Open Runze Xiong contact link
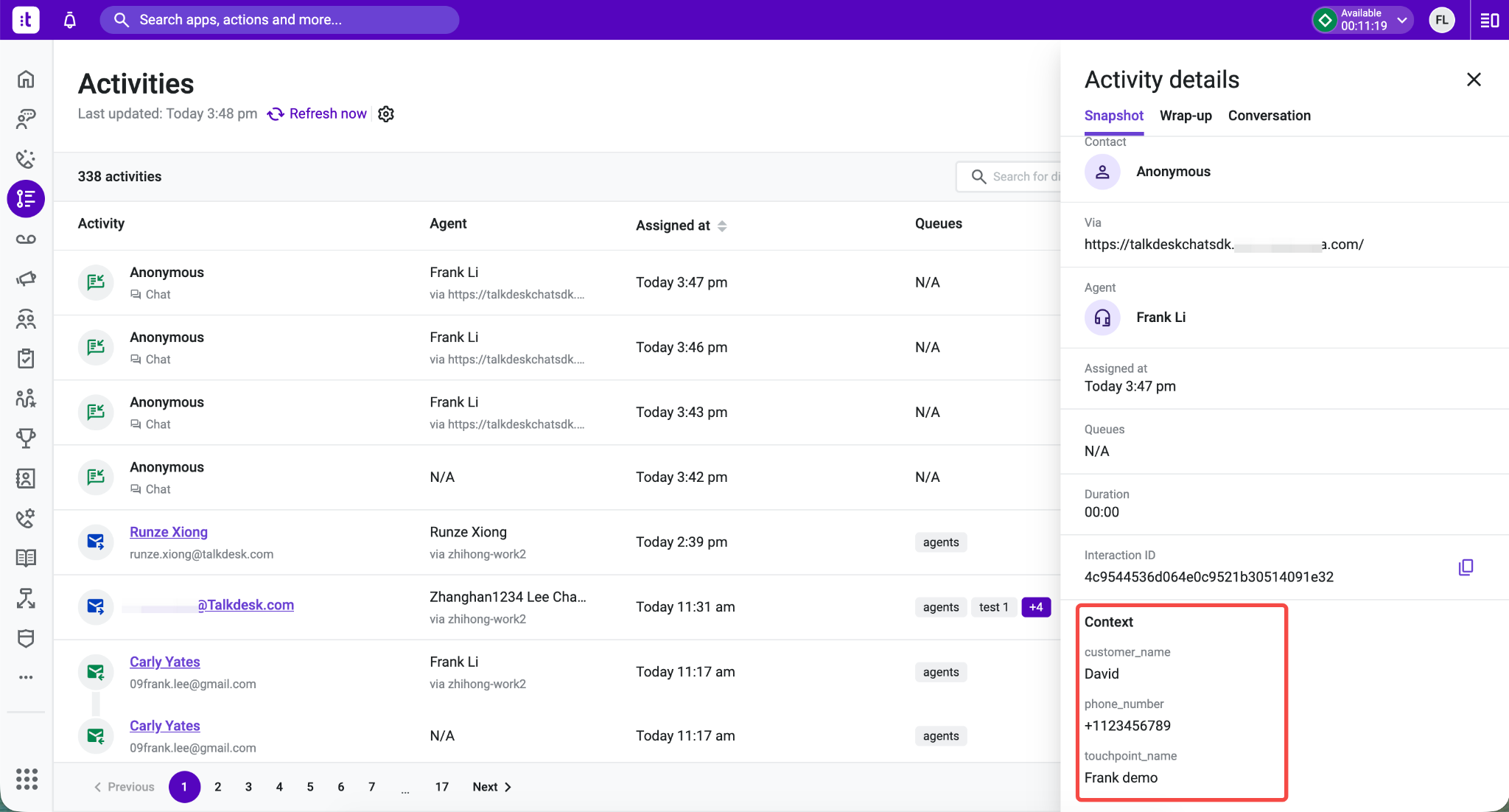The height and width of the screenshot is (812, 1509). pyautogui.click(x=169, y=532)
